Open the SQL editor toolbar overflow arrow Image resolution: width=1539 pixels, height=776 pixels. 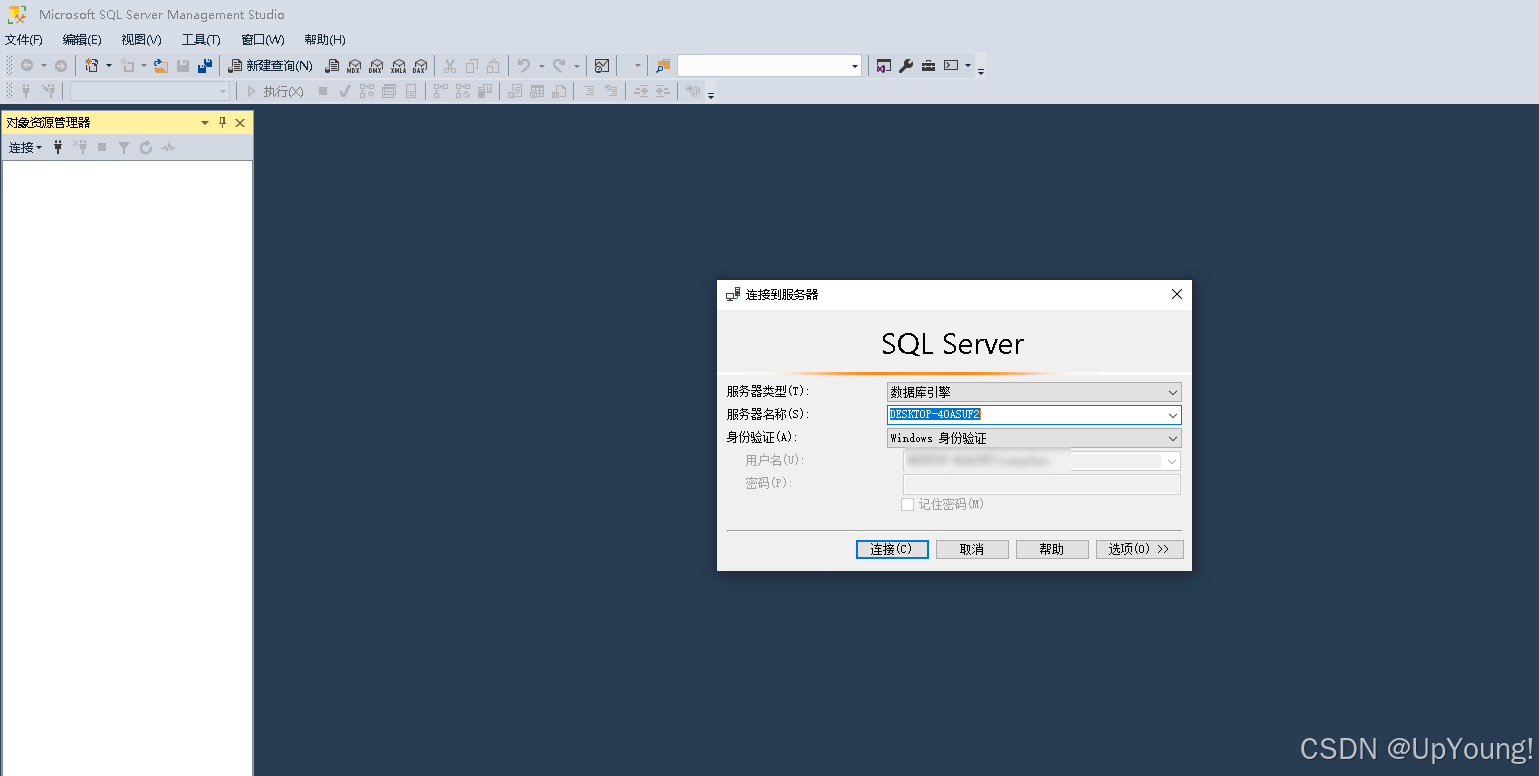point(711,95)
